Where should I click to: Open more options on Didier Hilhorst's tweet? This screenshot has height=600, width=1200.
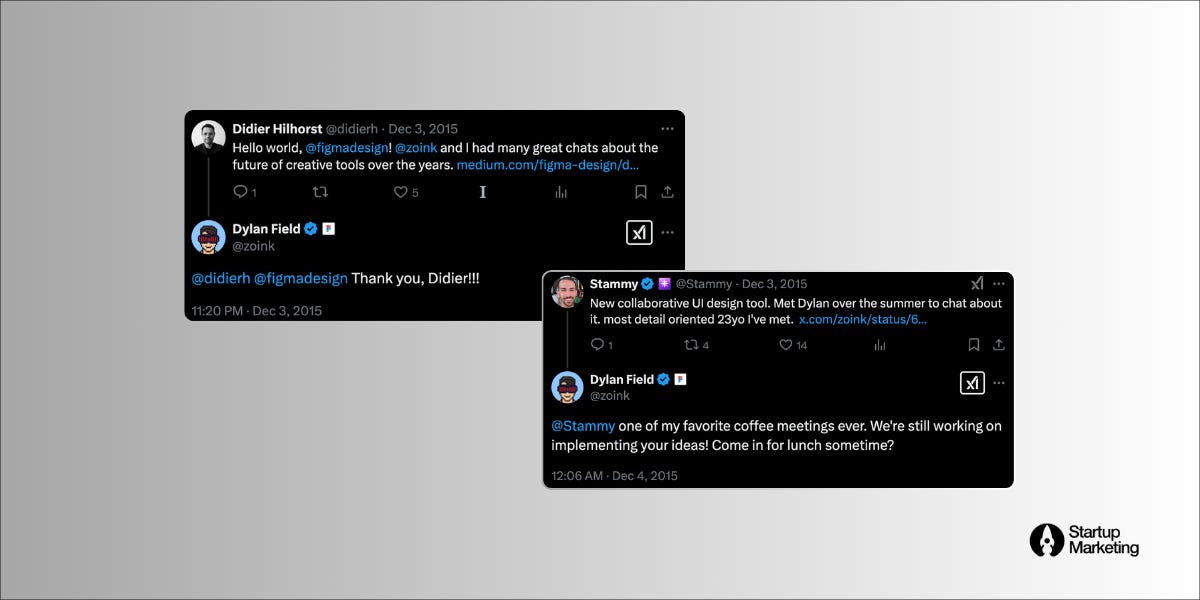click(x=667, y=128)
